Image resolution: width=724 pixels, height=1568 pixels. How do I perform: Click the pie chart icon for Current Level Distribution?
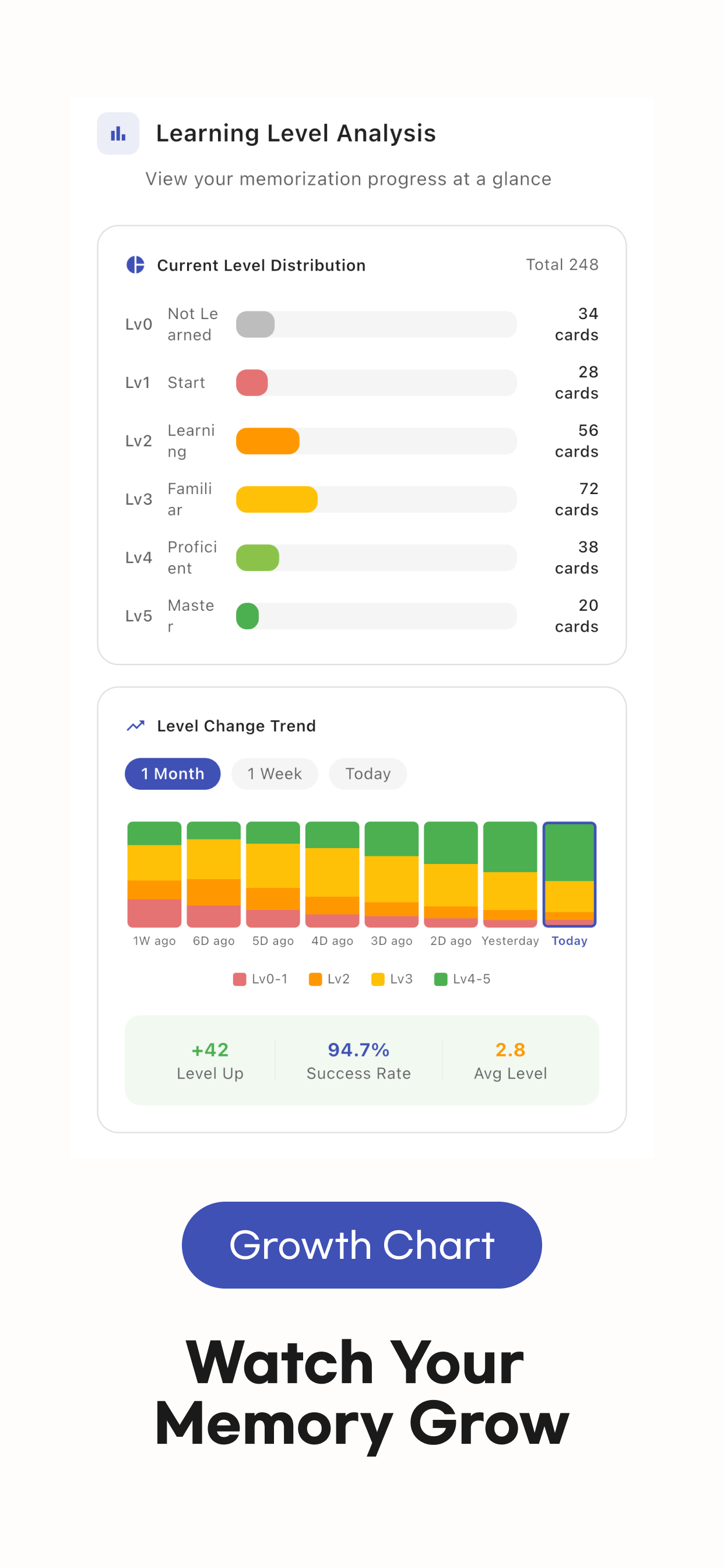[135, 265]
